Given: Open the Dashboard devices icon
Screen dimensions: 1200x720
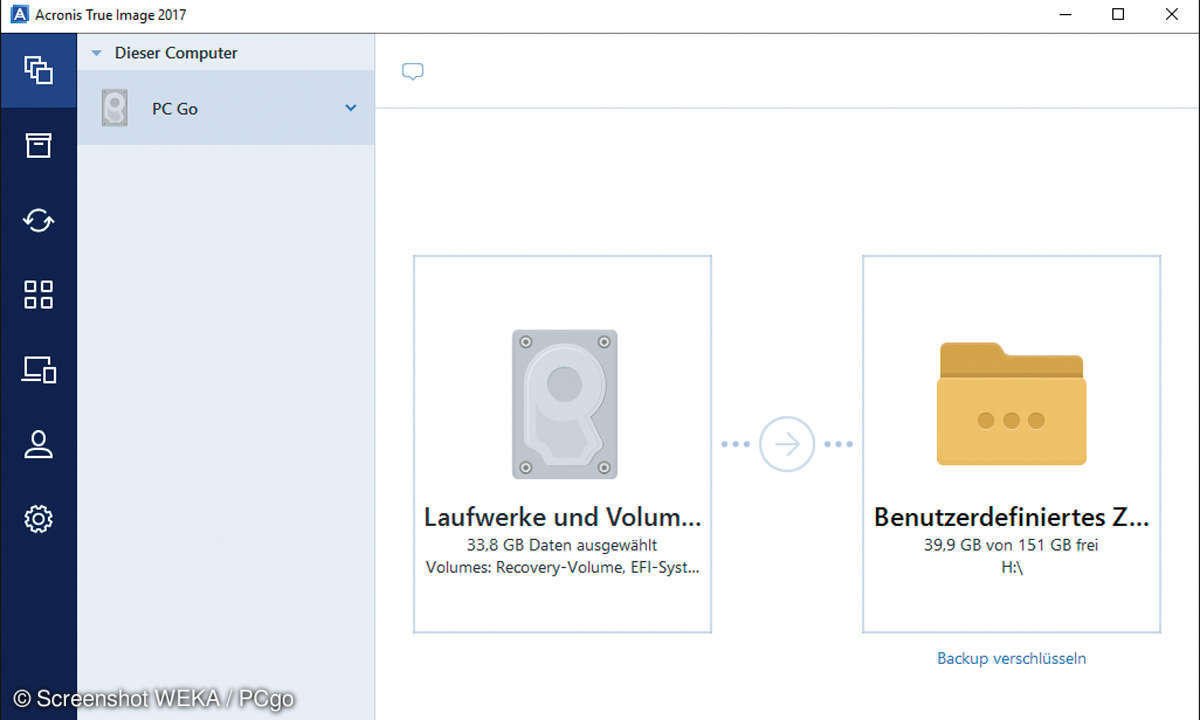Looking at the screenshot, I should point(39,369).
